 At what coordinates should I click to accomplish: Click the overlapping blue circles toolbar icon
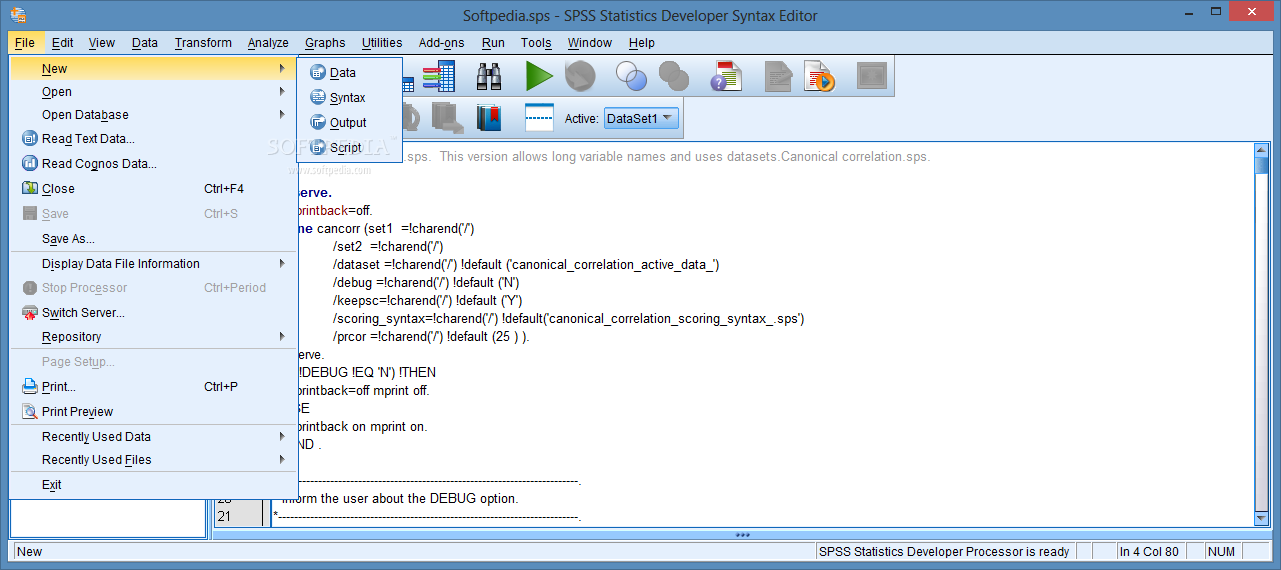click(631, 76)
